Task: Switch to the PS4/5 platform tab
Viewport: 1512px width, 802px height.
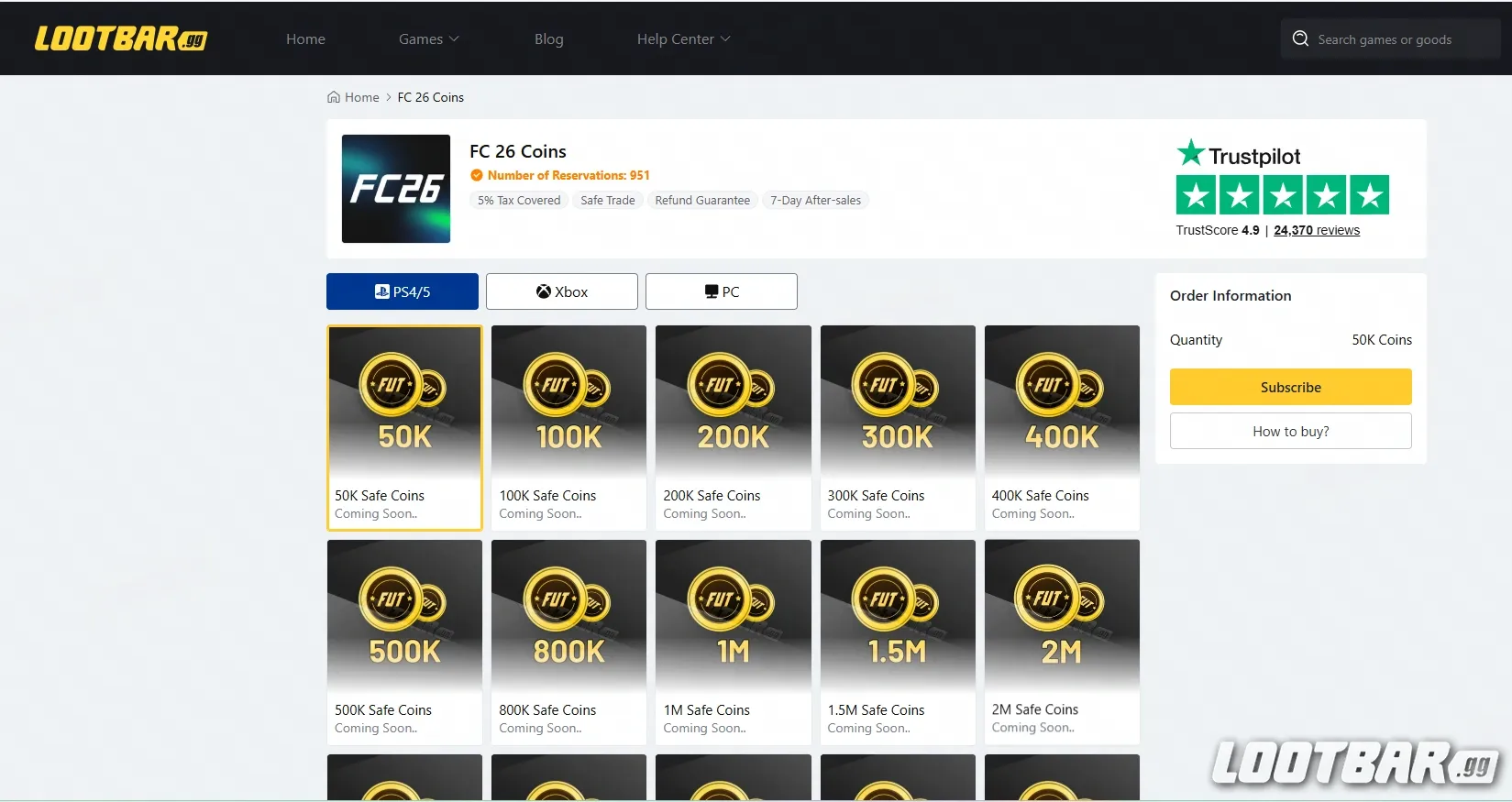Action: pyautogui.click(x=403, y=291)
